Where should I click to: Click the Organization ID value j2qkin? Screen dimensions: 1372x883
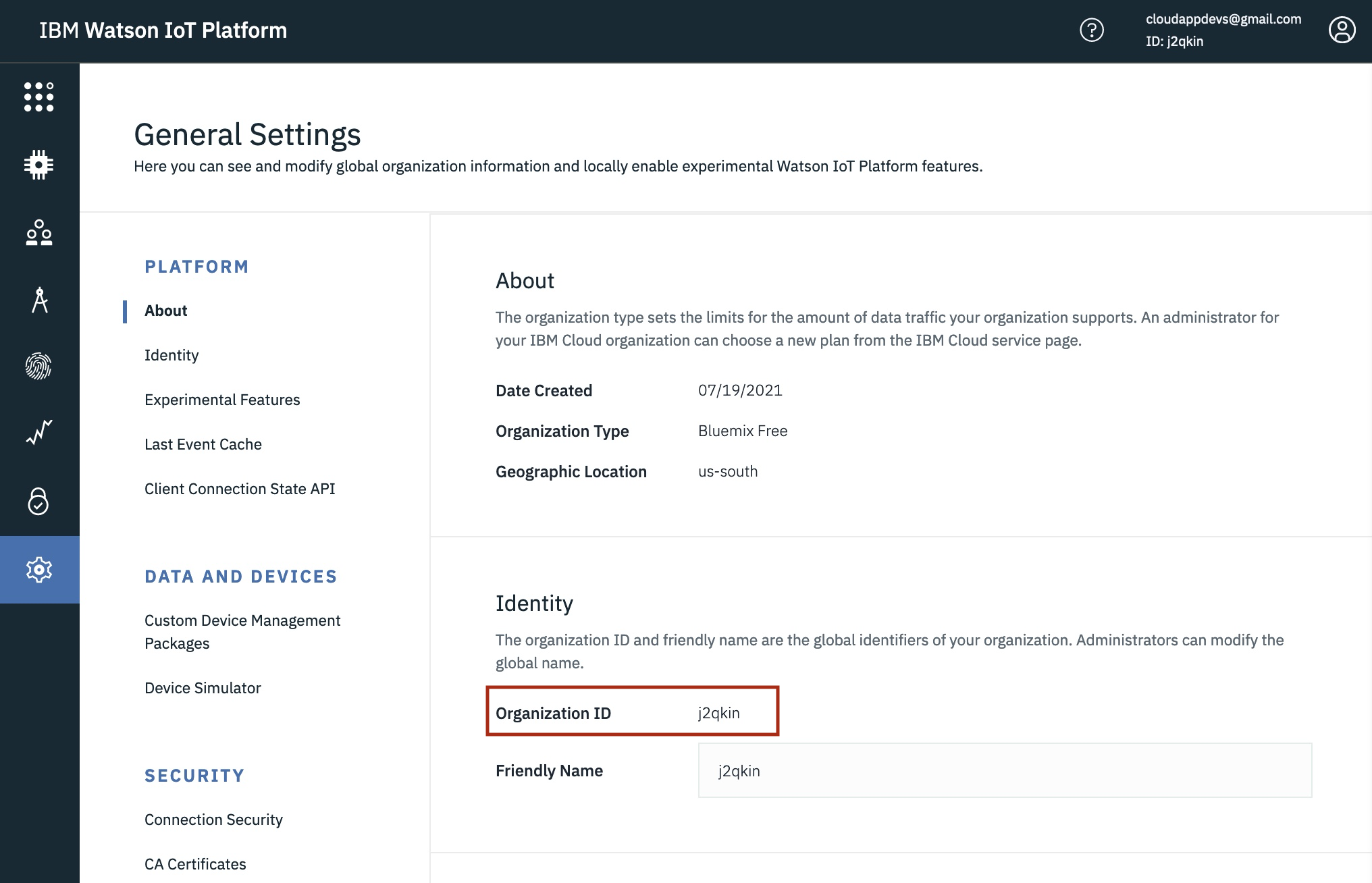coord(719,713)
